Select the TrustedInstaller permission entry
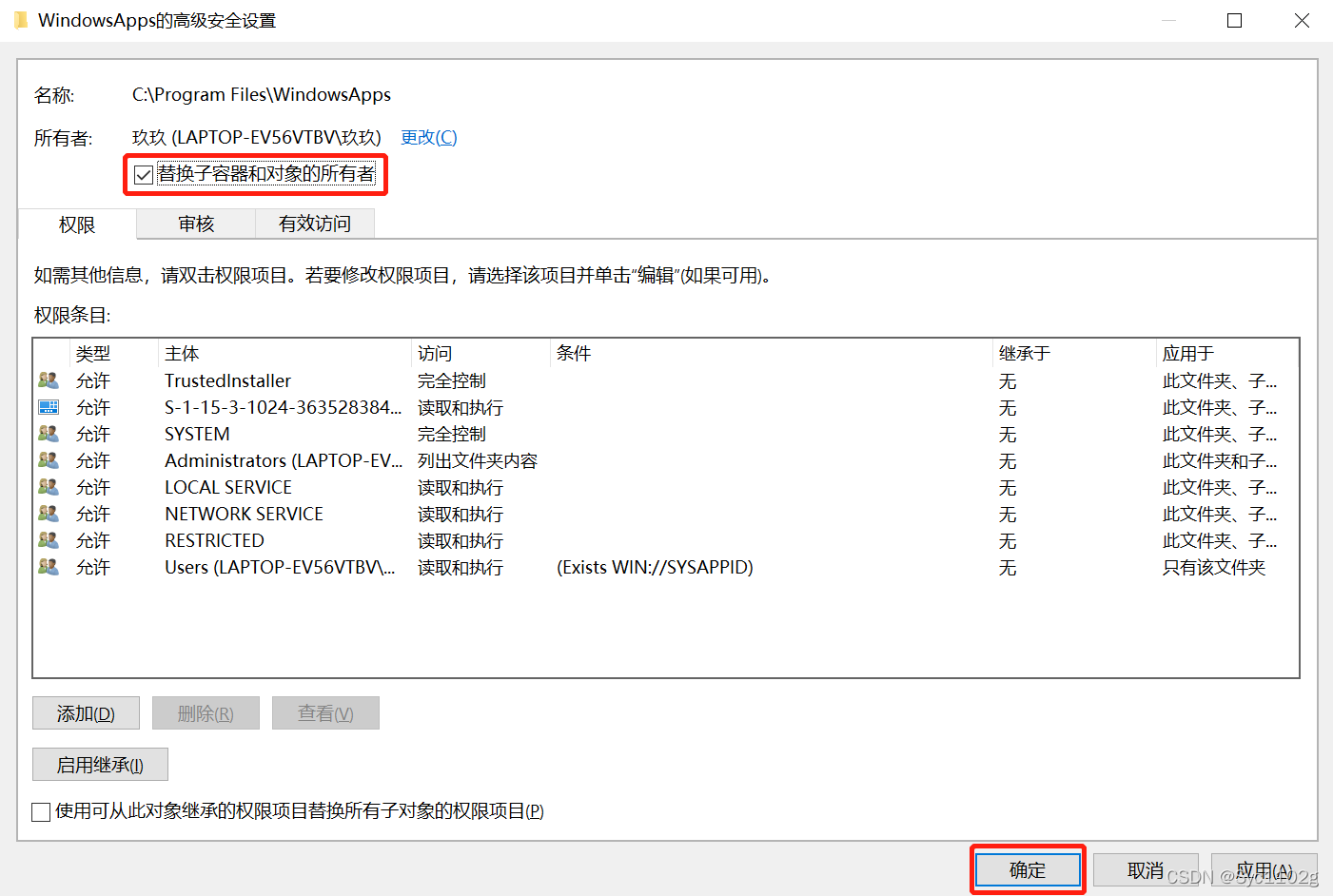Screen dimensions: 1333x896 [666, 380]
